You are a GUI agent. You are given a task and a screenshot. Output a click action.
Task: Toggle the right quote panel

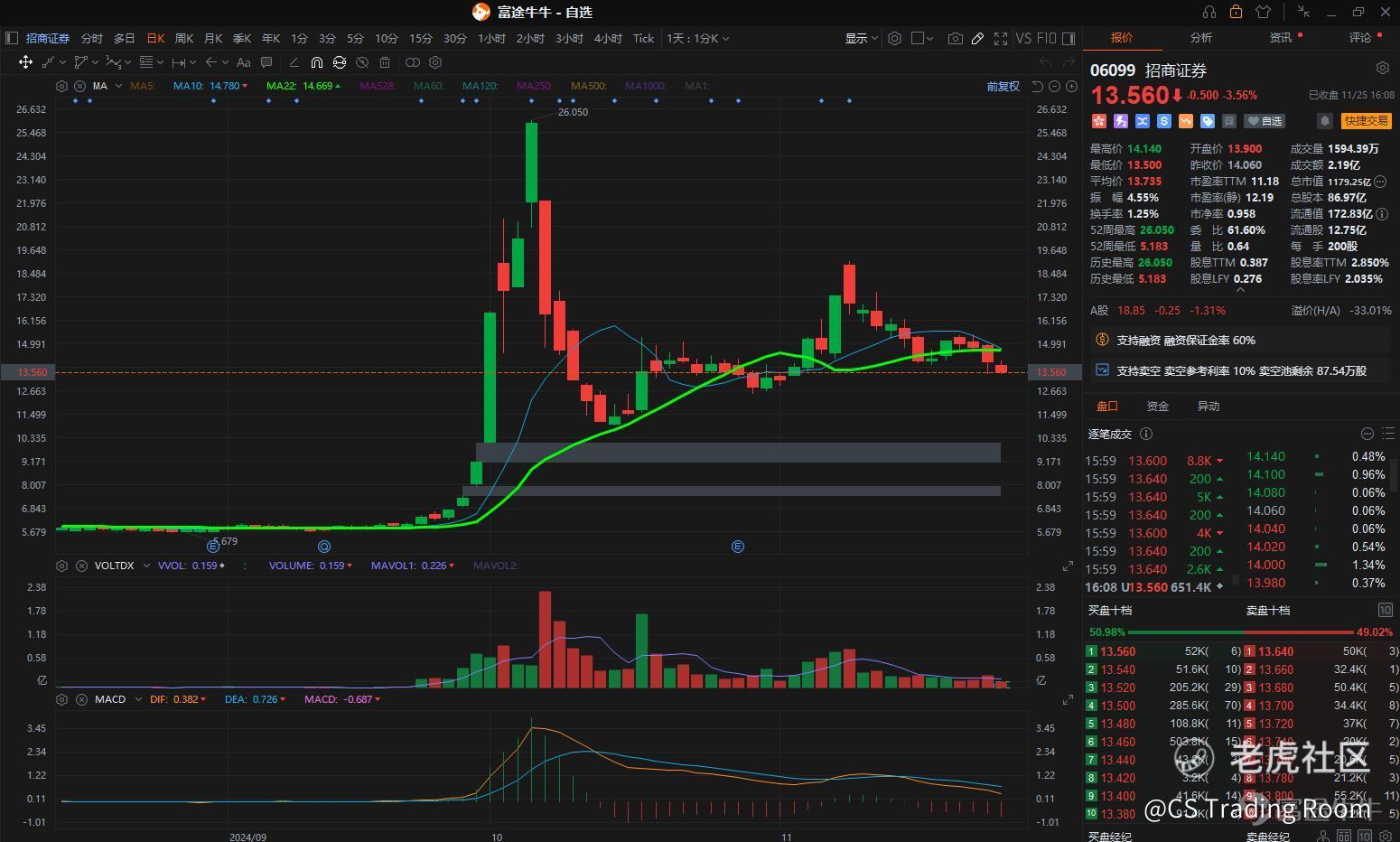[1069, 38]
